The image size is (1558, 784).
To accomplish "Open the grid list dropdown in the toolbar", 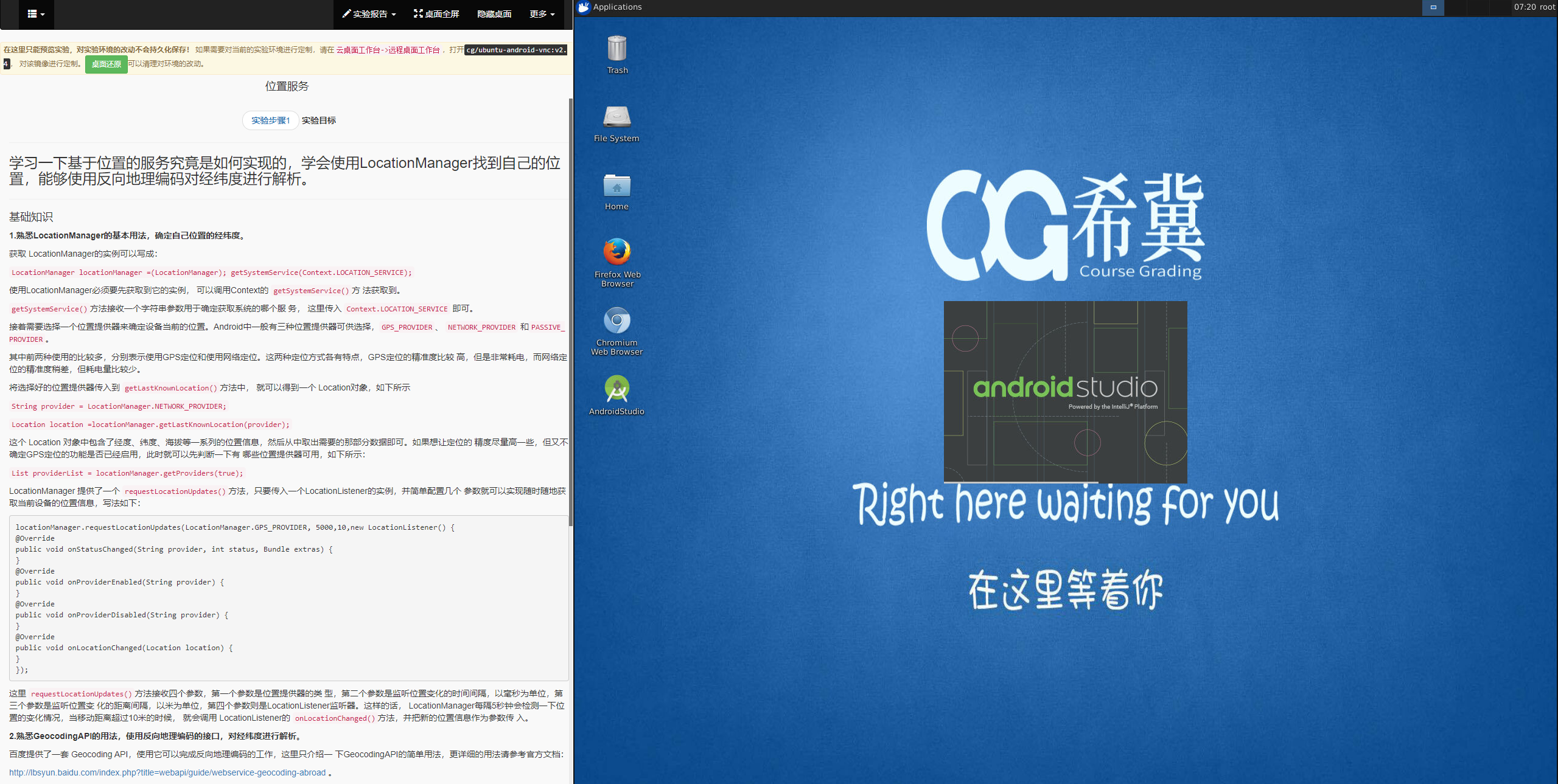I will click(x=36, y=14).
